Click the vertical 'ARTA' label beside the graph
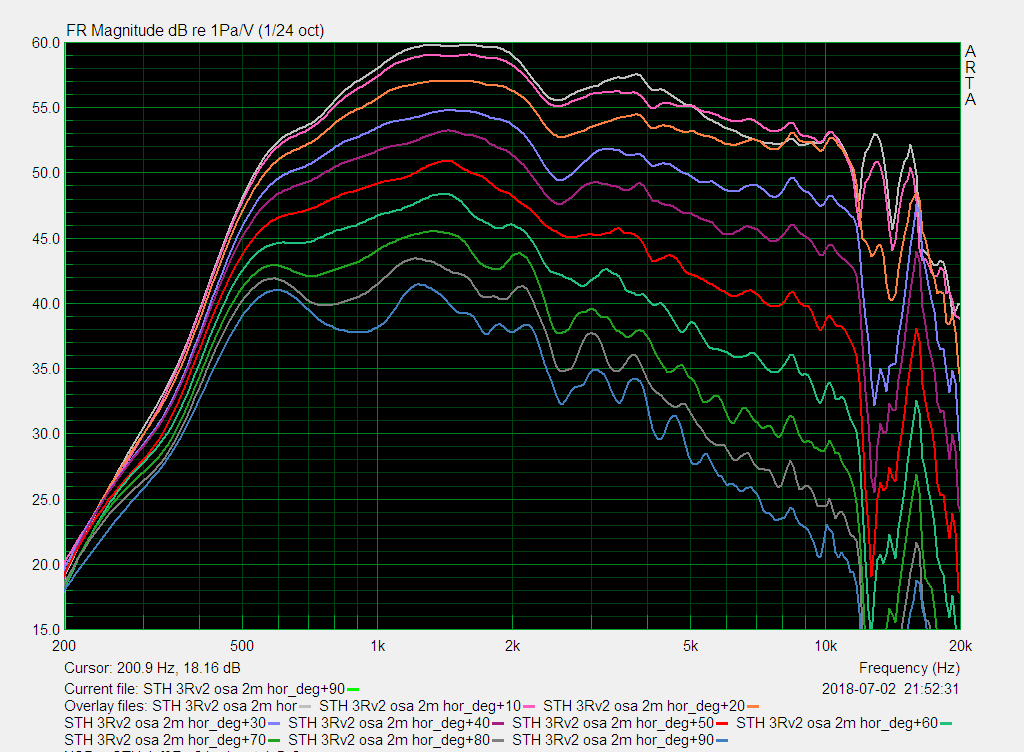Screen dimensions: 1024x752 (x=970, y=76)
